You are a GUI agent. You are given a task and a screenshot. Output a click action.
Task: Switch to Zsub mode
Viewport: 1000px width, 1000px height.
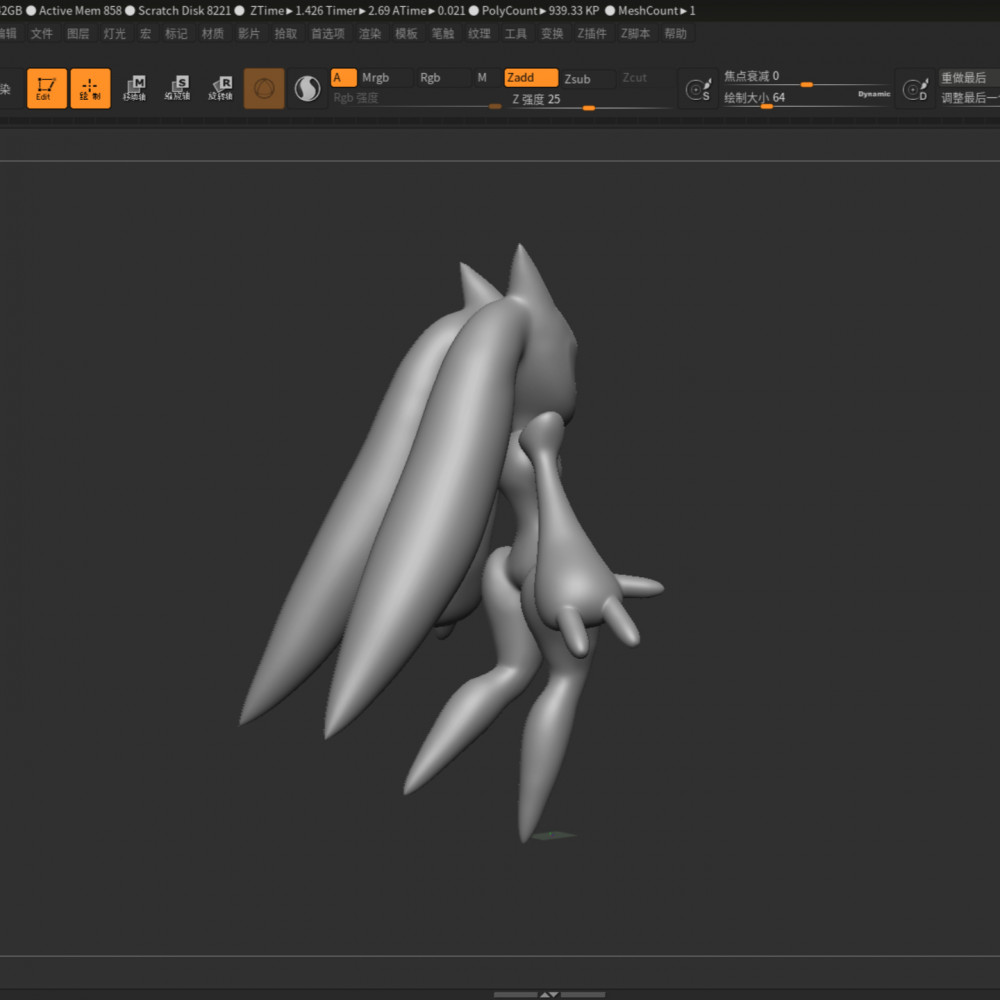pyautogui.click(x=587, y=79)
